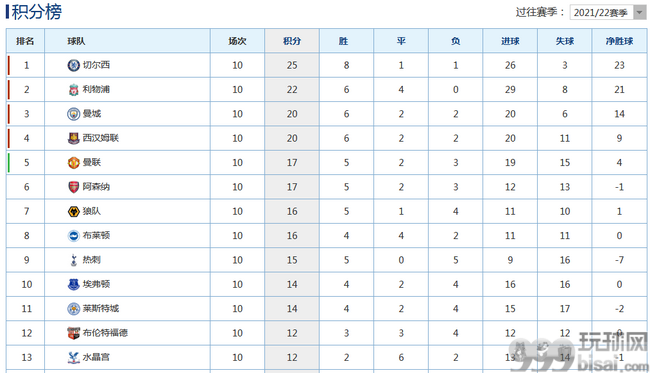The image size is (650, 373).
Task: Click the Manchester City crest icon
Action: click(x=73, y=114)
